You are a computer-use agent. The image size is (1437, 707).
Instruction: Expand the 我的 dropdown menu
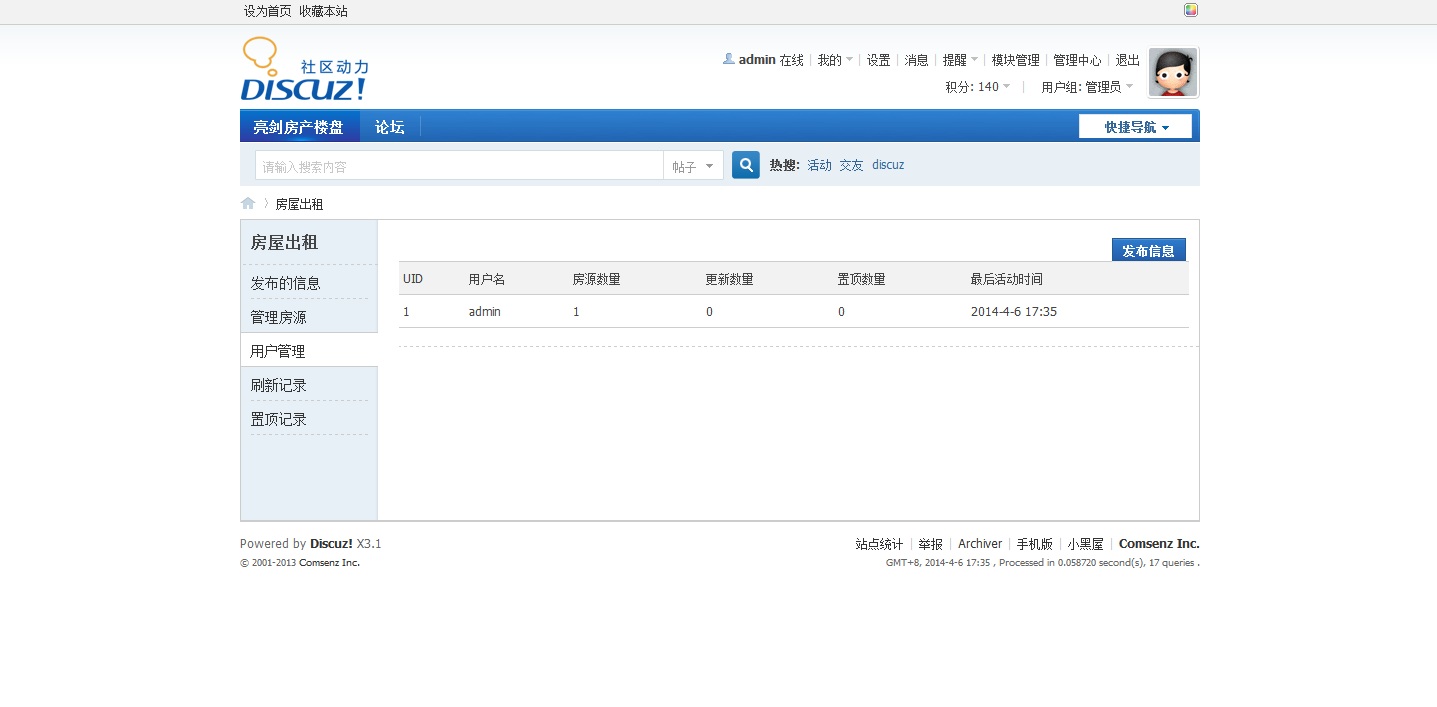click(835, 60)
